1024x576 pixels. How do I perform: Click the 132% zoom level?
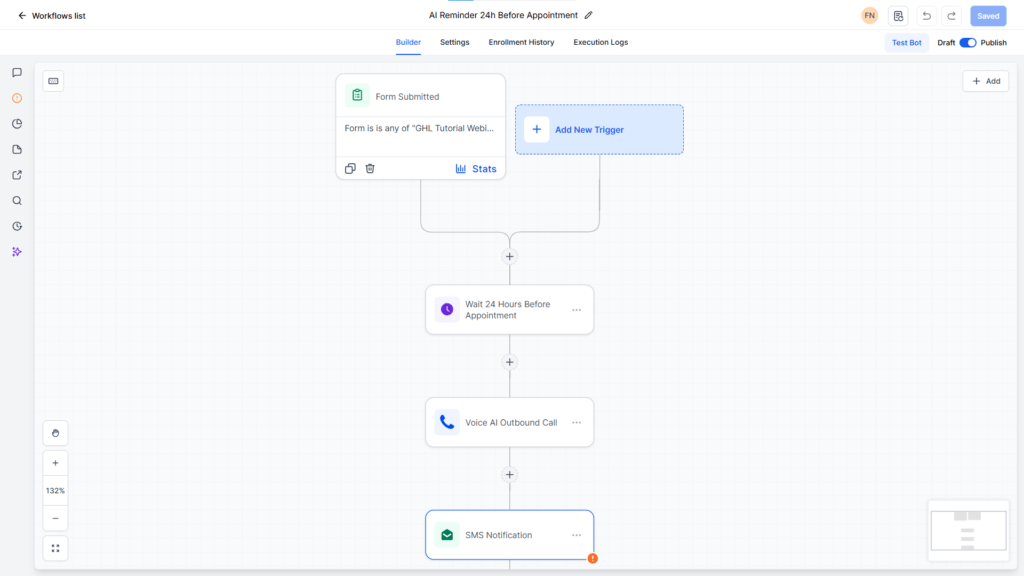click(x=56, y=490)
